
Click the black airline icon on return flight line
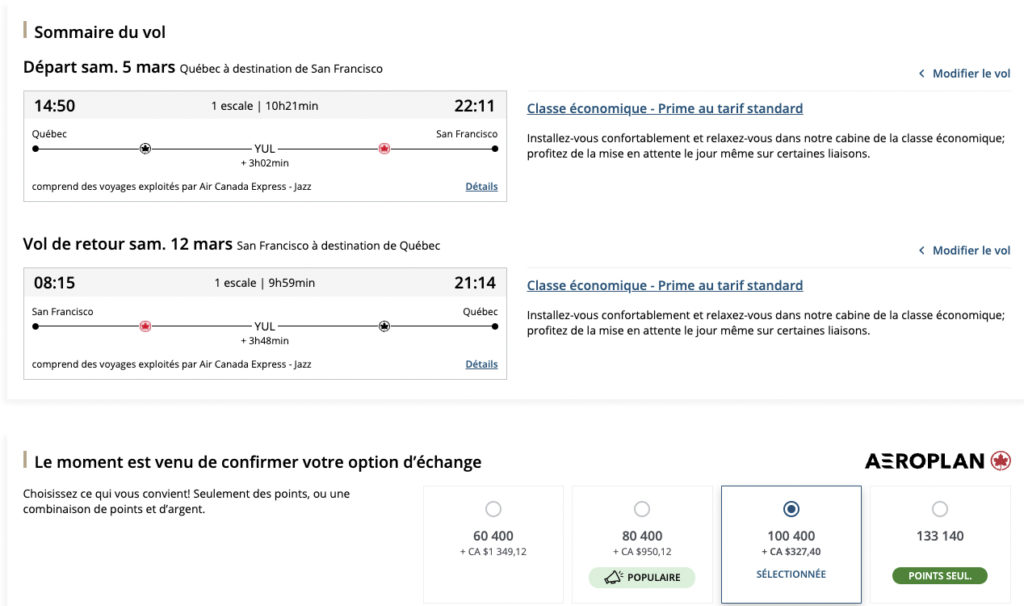pyautogui.click(x=384, y=326)
